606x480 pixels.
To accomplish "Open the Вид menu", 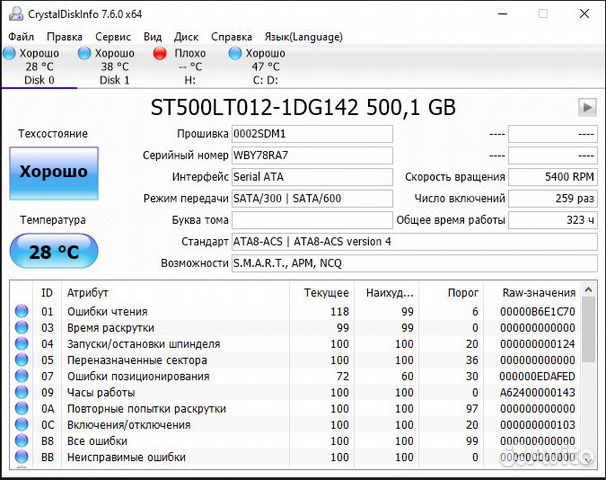I will [x=153, y=37].
